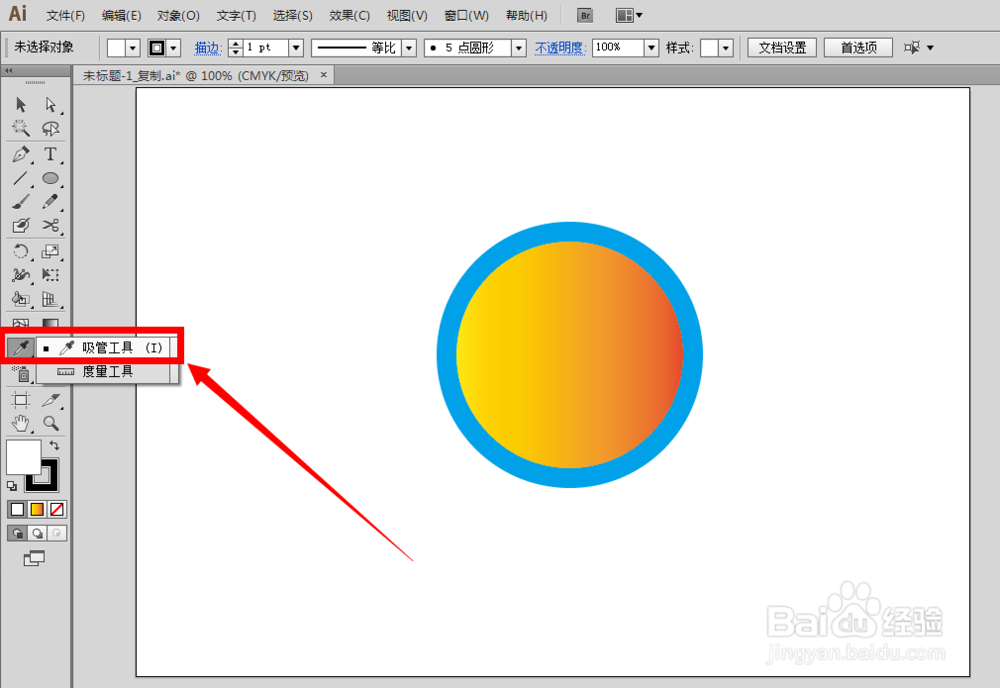The image size is (1000, 688).
Task: Select the Free Transform tool
Action: [x=50, y=275]
